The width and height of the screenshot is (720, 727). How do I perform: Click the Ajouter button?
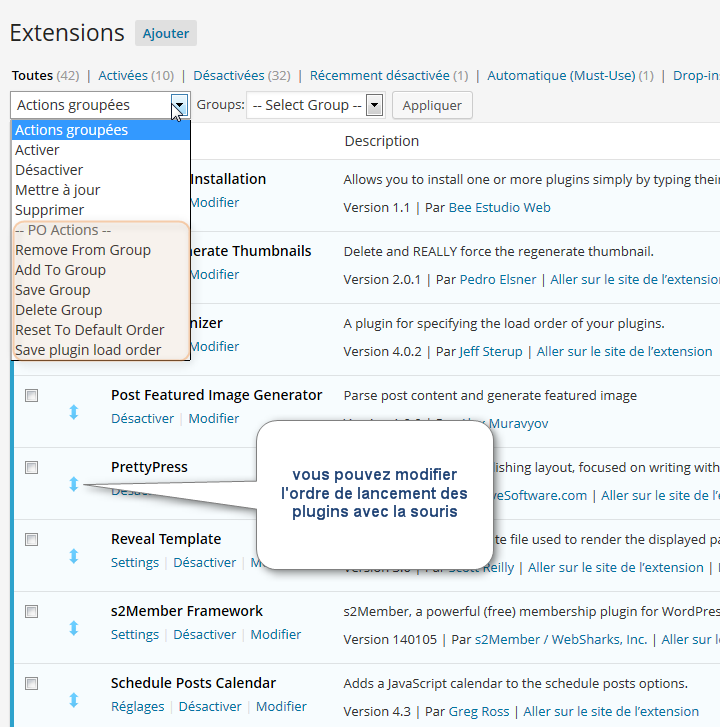pos(166,33)
